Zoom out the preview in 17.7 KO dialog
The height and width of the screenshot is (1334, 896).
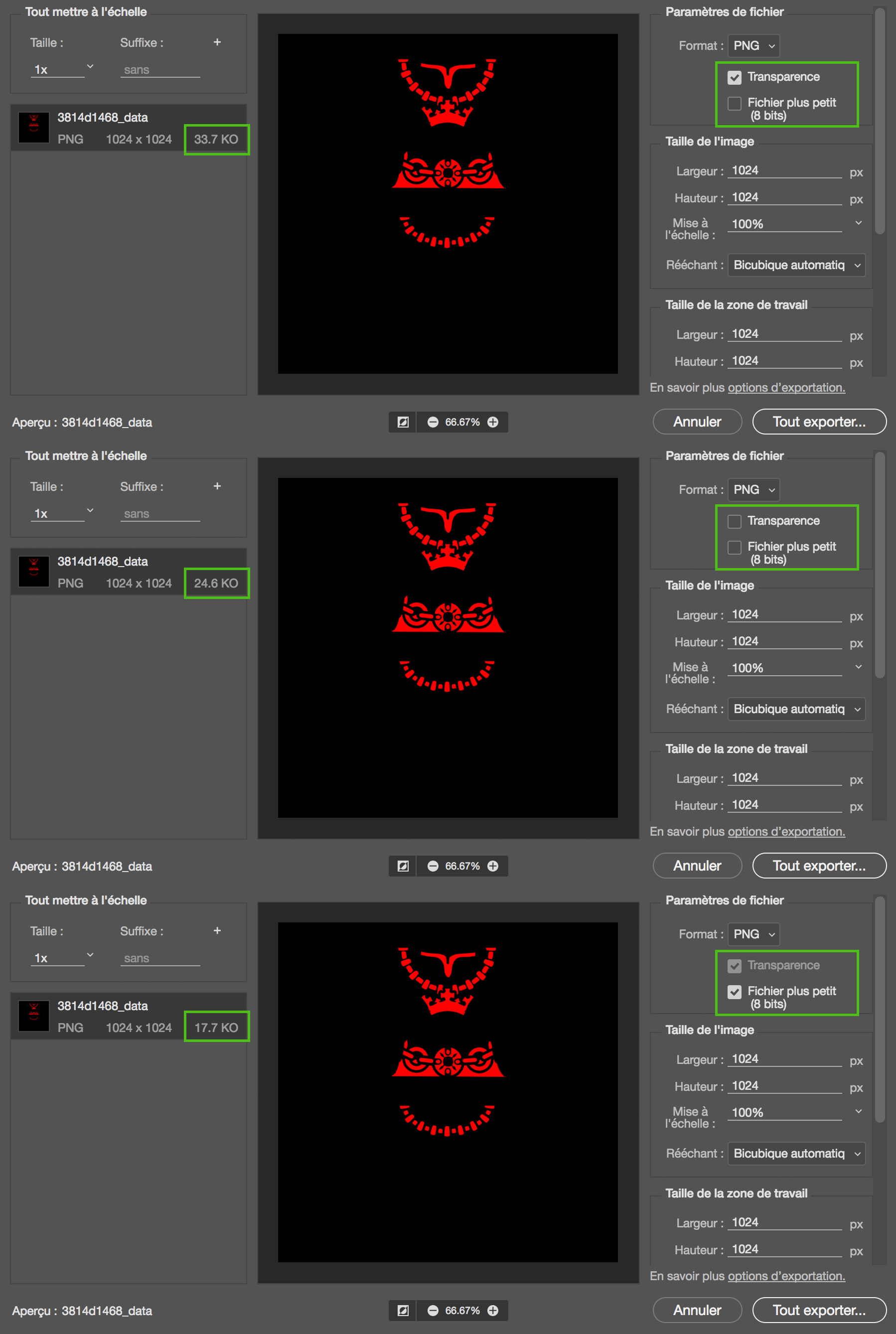(433, 1311)
